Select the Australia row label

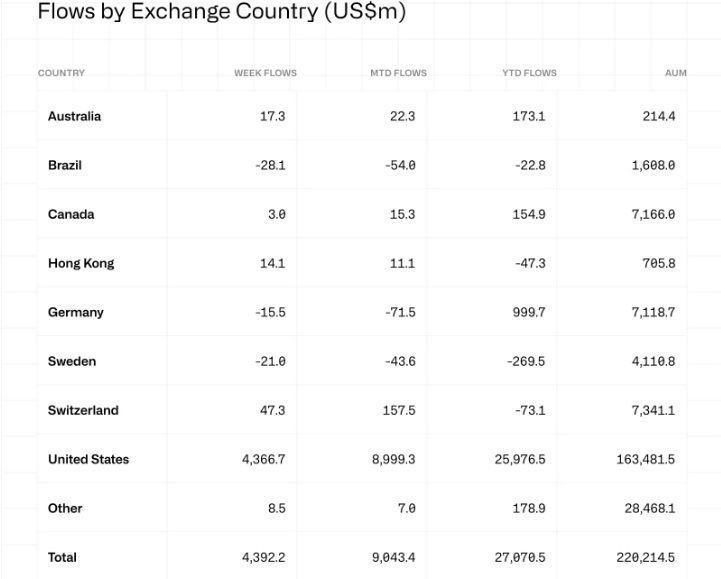(74, 116)
